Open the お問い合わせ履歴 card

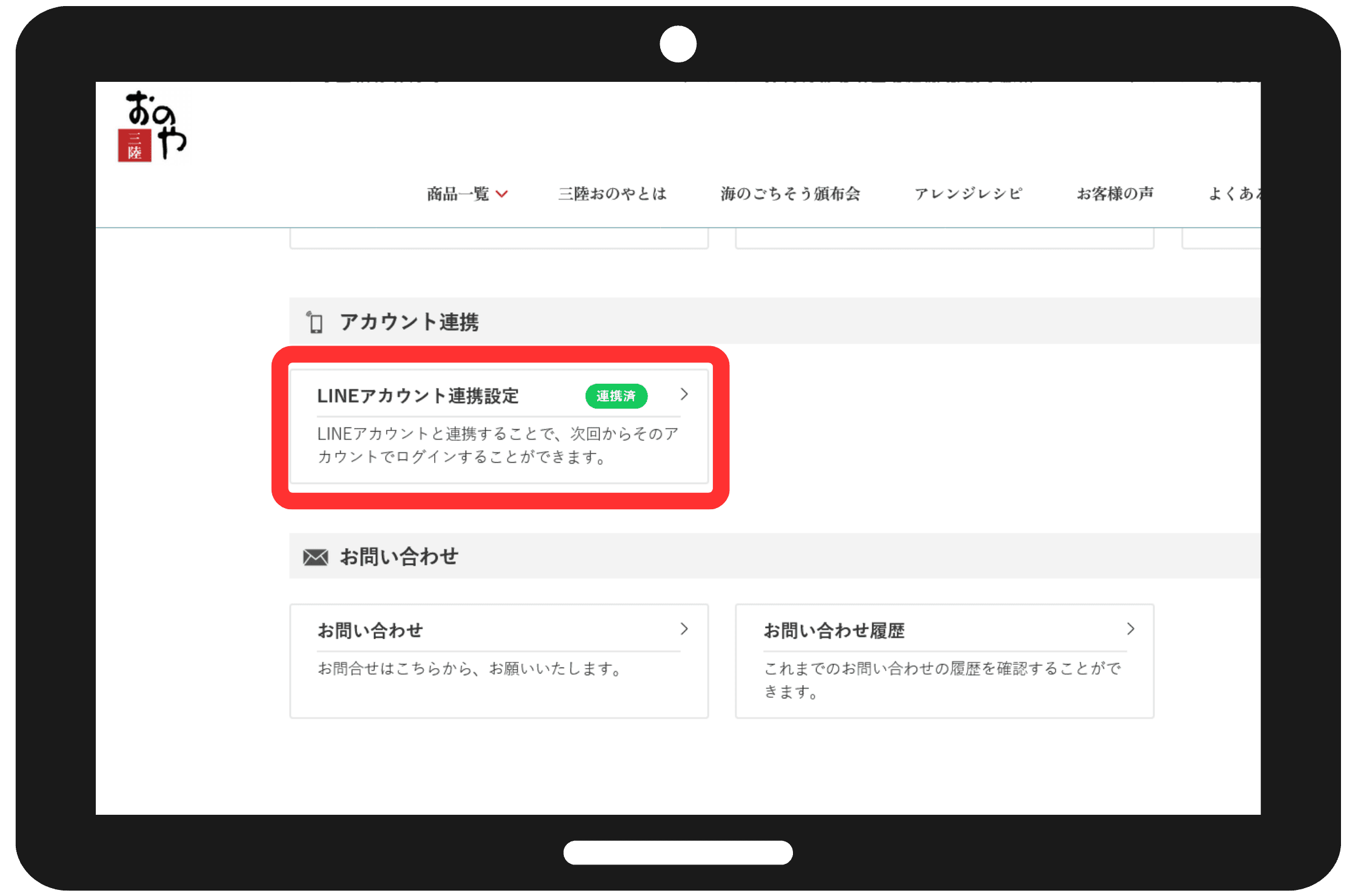point(945,661)
